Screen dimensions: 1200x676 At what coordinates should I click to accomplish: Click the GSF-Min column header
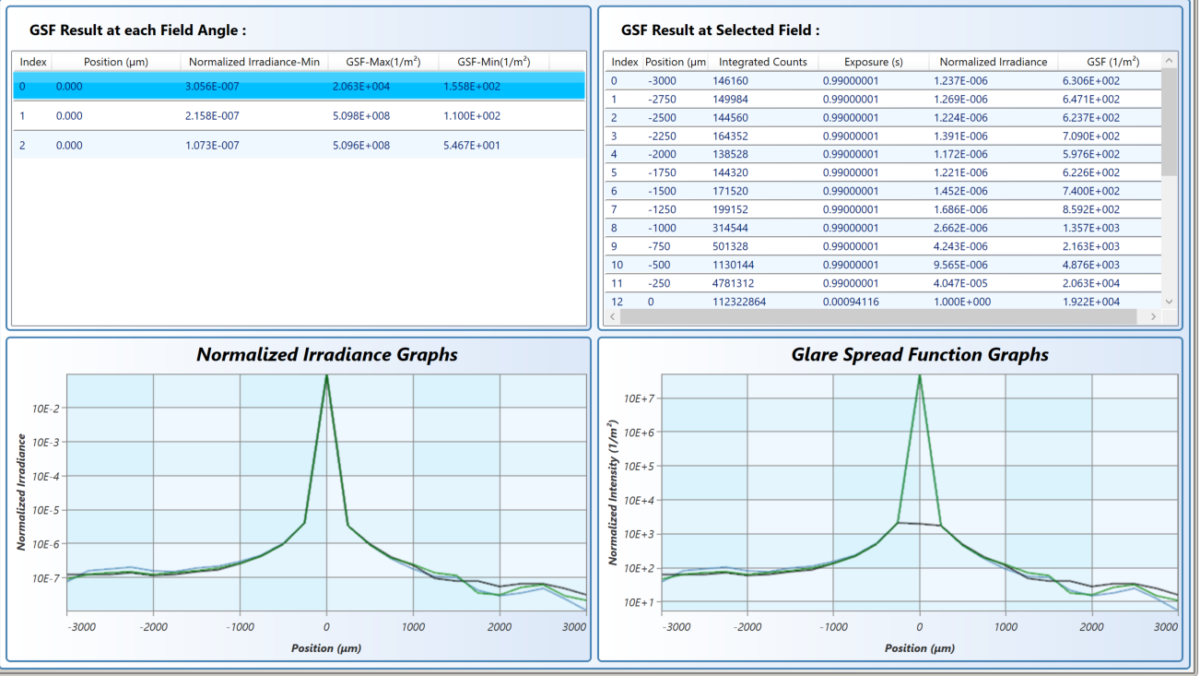tap(492, 62)
